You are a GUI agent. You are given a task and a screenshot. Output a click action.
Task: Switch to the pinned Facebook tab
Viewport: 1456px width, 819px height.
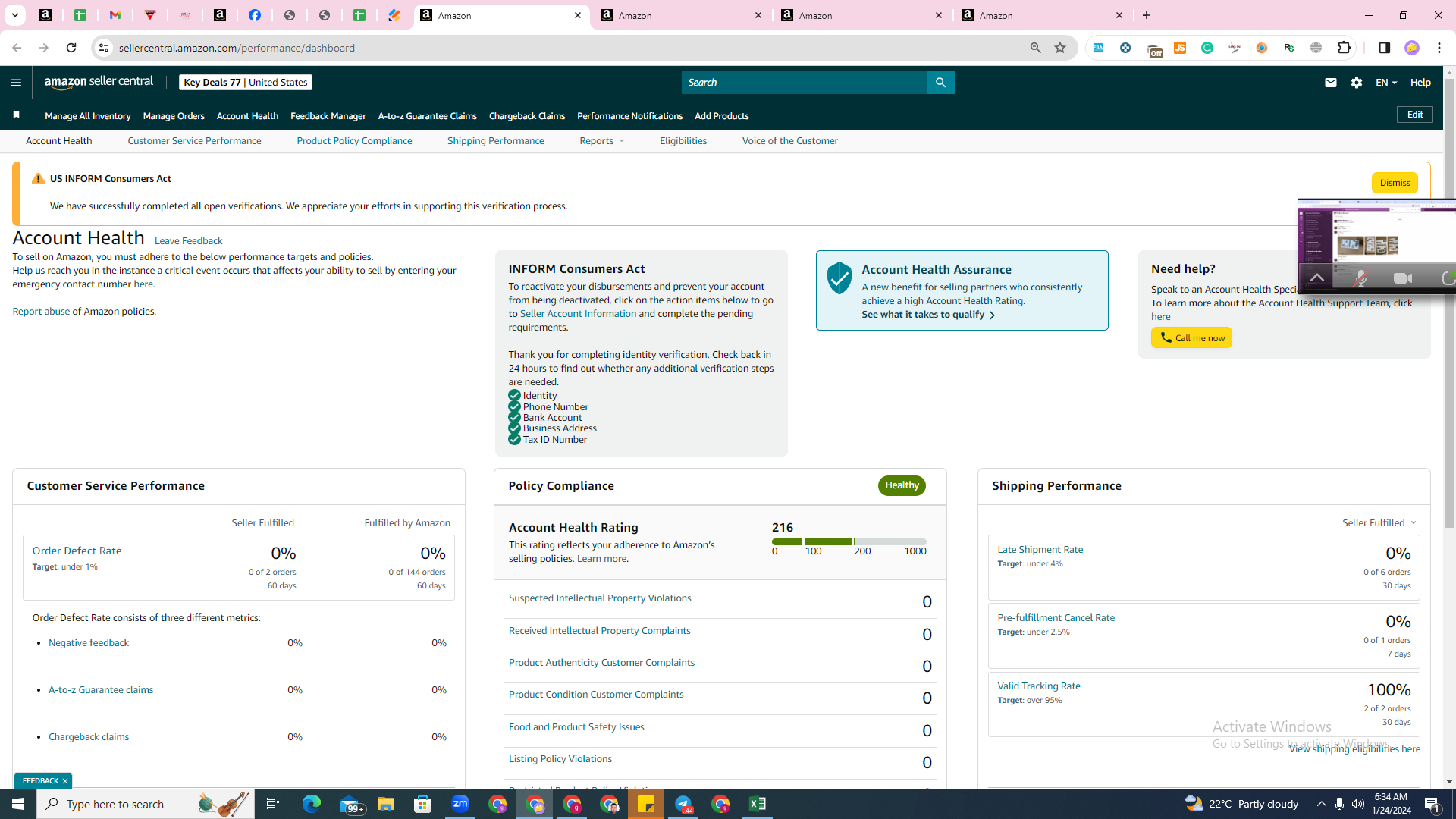255,15
